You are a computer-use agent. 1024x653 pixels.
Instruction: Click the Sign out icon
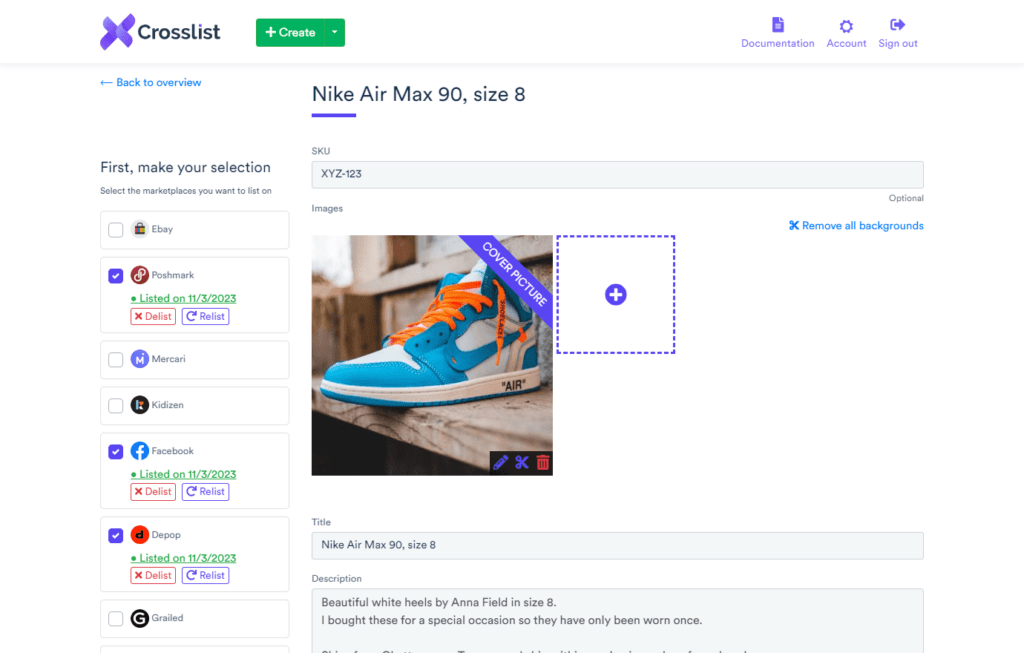[x=896, y=28]
